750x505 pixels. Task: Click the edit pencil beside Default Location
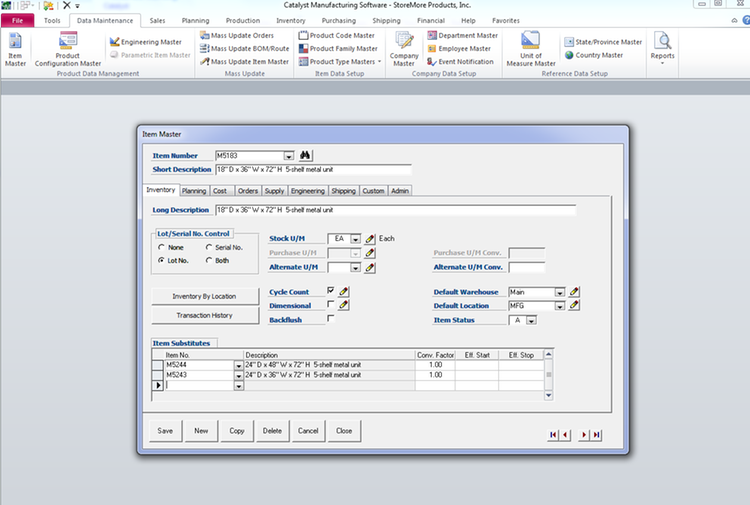574,305
